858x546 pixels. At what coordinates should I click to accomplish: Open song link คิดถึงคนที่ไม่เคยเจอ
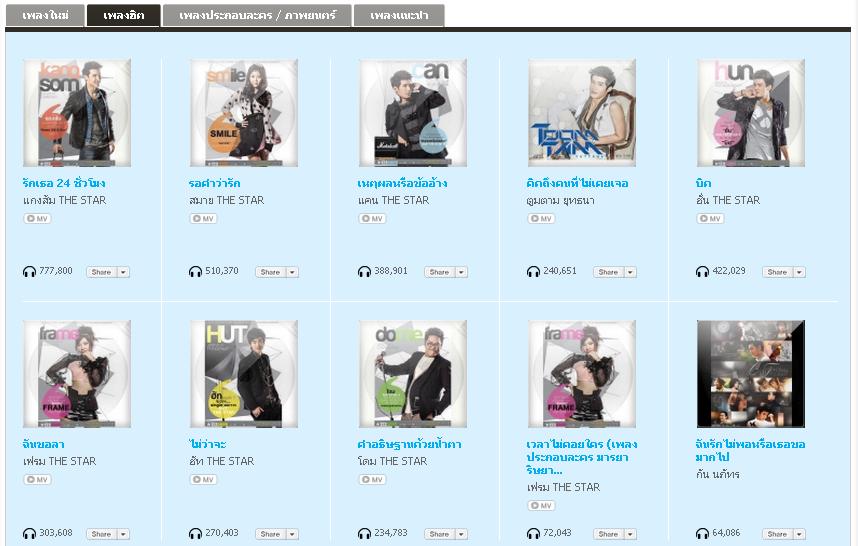[577, 183]
